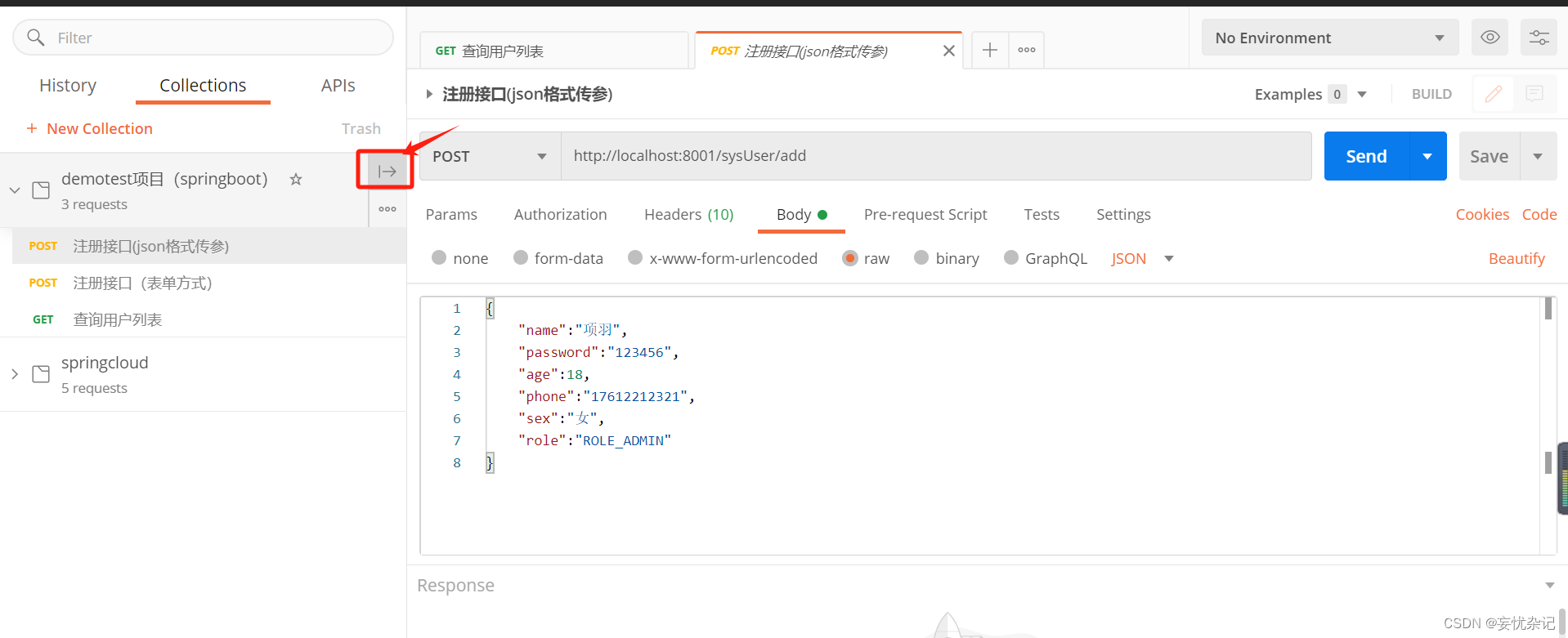1568x638 pixels.
Task: Open GET 查询用户列表 request in sidebar
Action: point(209,319)
